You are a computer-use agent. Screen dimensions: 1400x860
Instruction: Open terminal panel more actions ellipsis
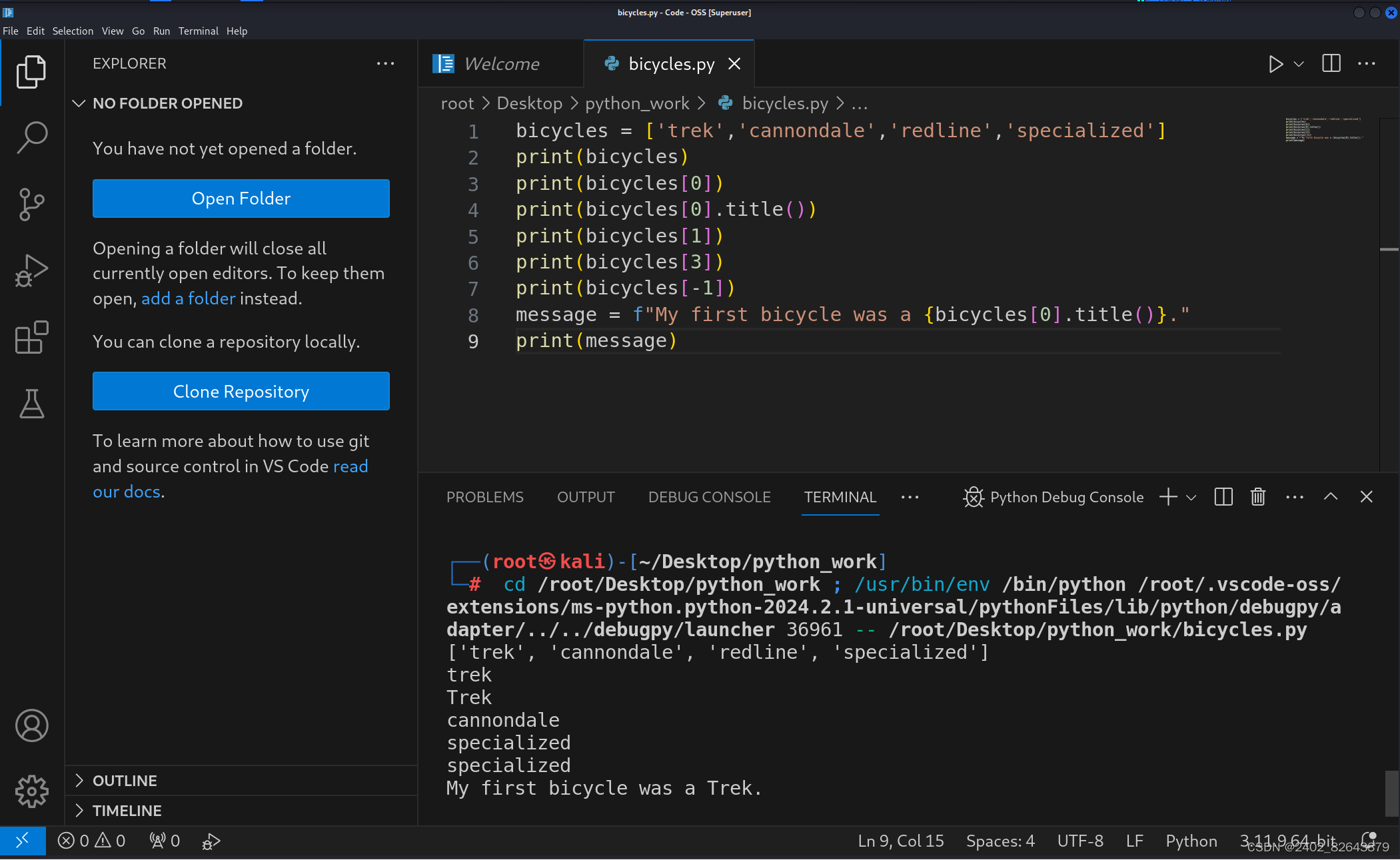coord(1294,497)
